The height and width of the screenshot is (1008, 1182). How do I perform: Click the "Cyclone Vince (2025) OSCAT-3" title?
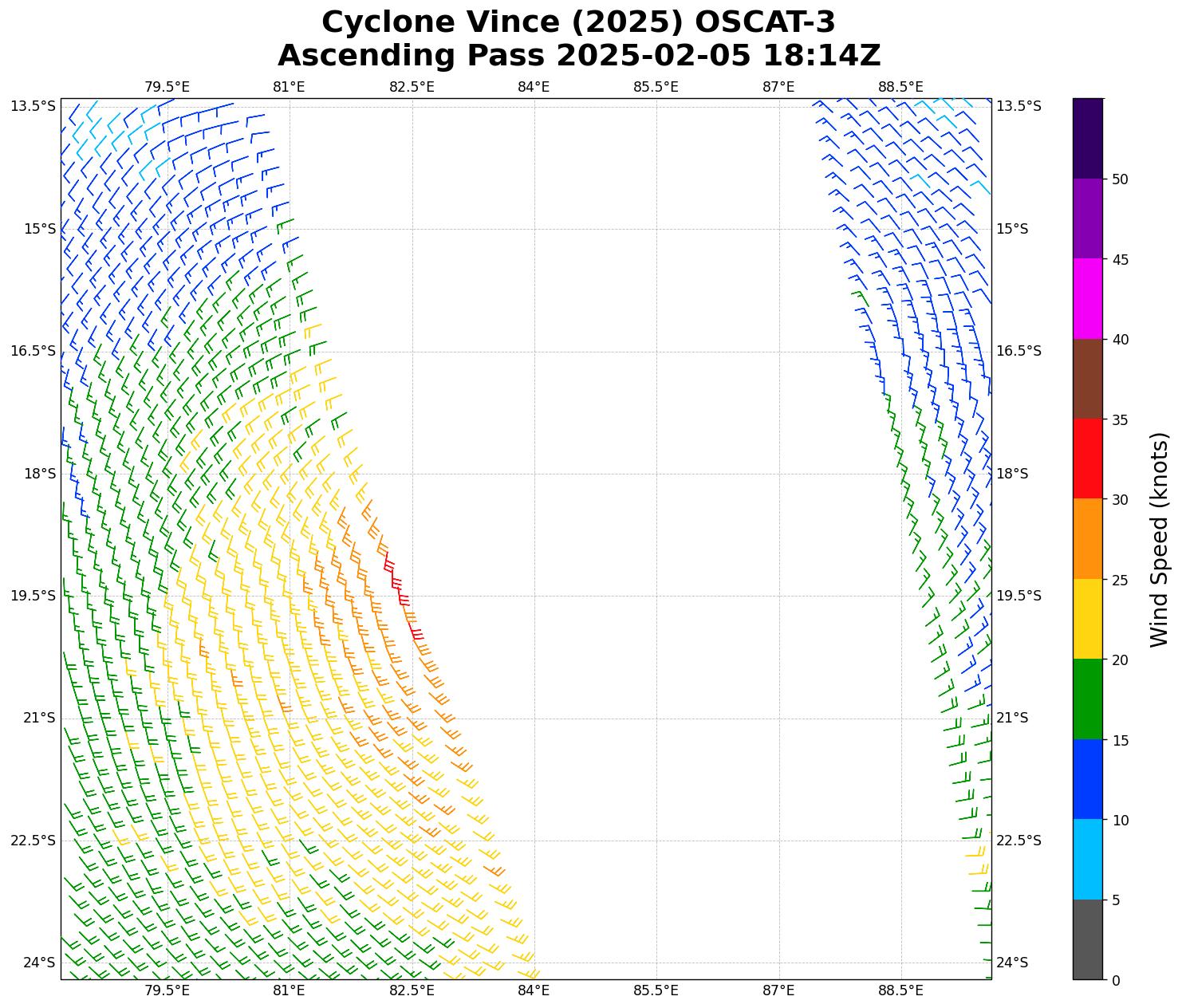(578, 22)
